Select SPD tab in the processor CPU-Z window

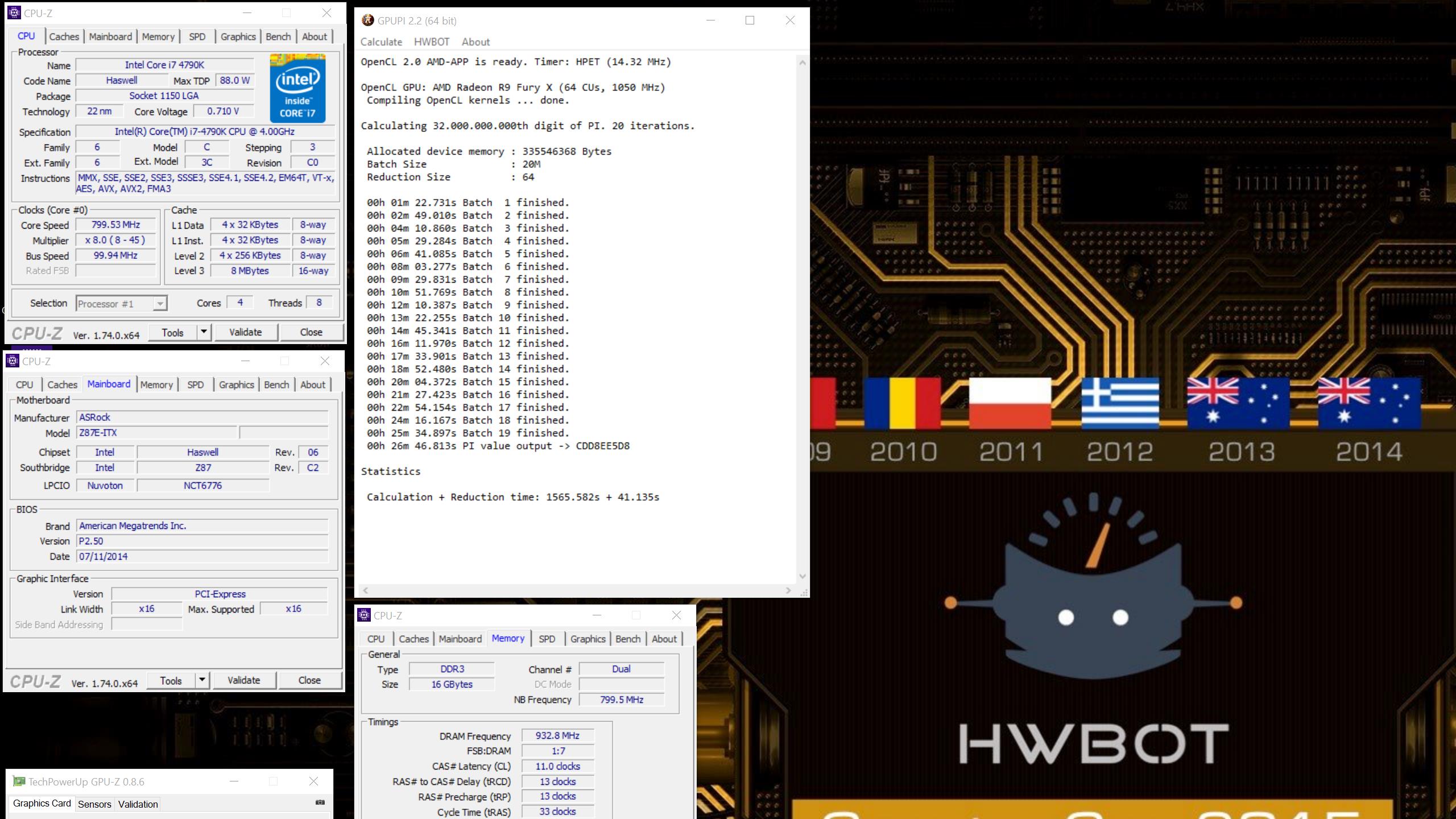(x=197, y=36)
